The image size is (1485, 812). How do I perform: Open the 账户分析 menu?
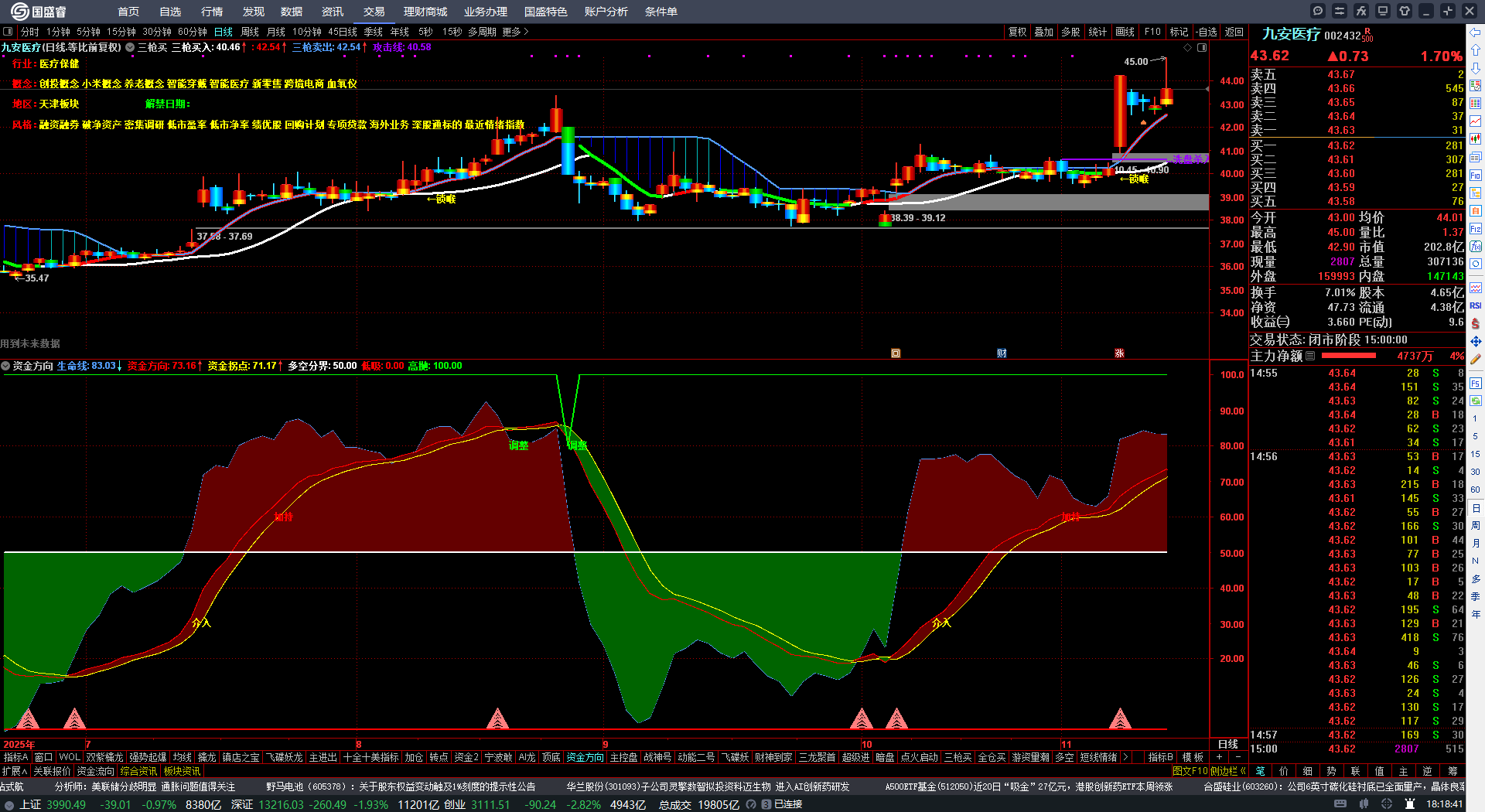click(x=606, y=12)
